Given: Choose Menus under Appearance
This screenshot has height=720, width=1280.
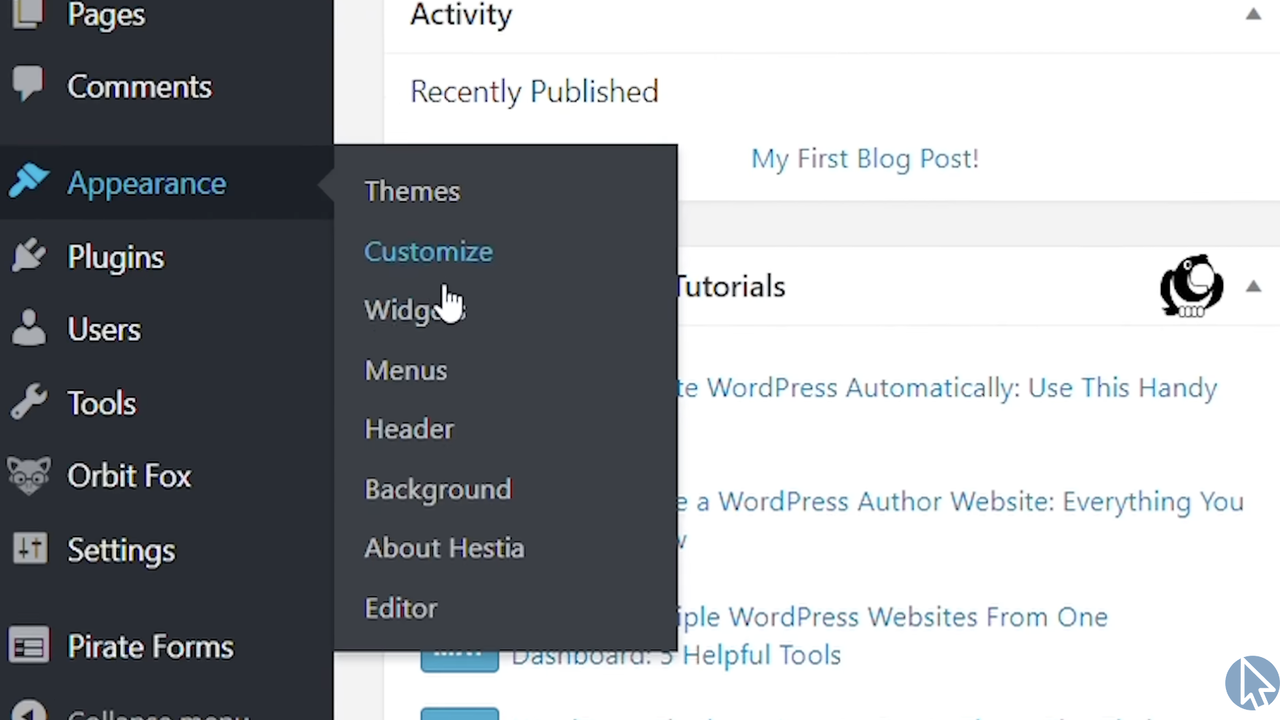Looking at the screenshot, I should (406, 370).
